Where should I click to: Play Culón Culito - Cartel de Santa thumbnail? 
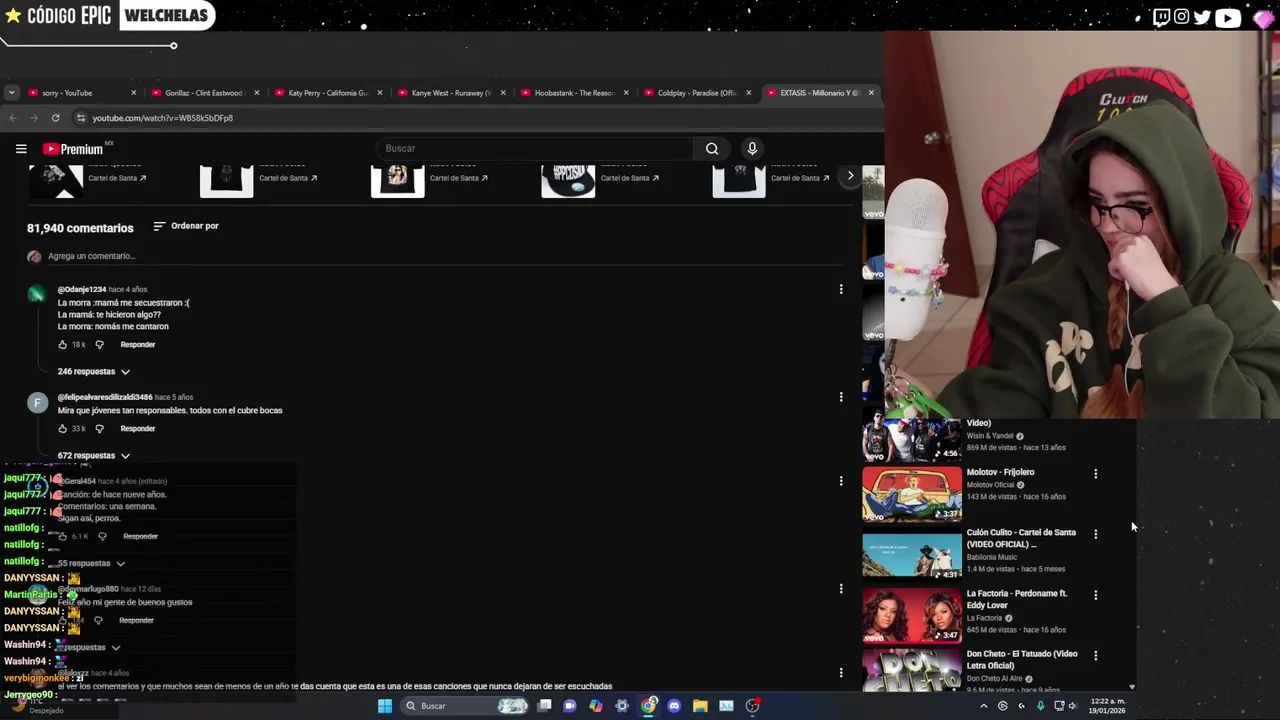tap(912, 555)
